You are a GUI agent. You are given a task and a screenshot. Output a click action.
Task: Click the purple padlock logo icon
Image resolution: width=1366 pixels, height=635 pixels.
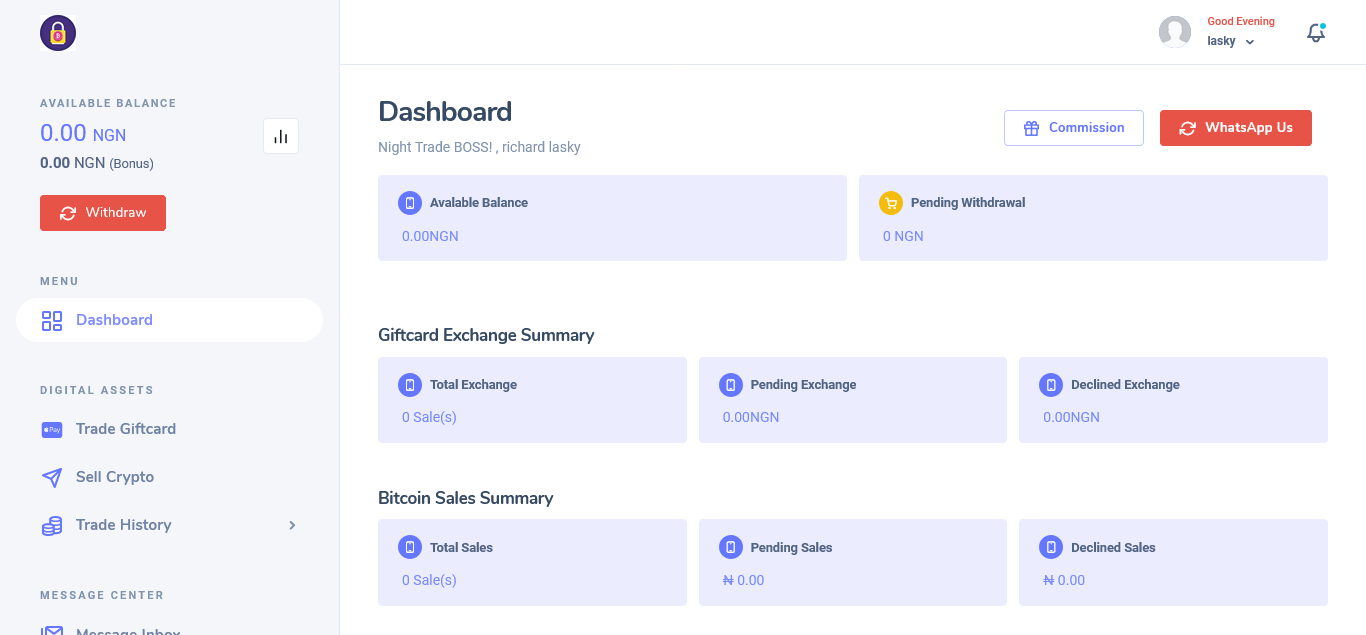click(x=58, y=33)
